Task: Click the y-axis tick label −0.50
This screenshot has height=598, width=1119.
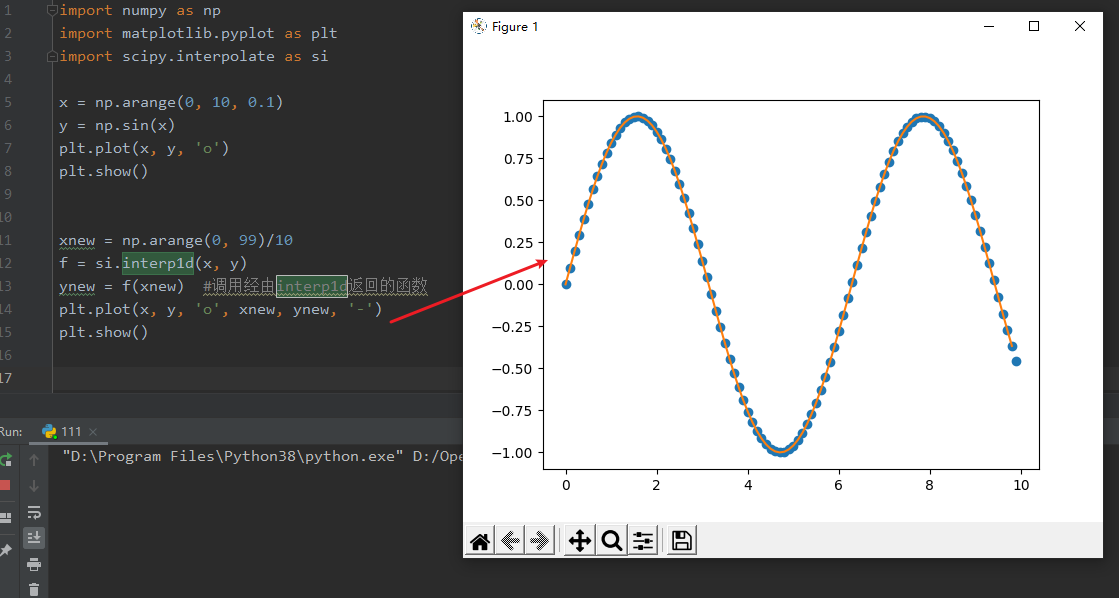Action: [x=513, y=369]
